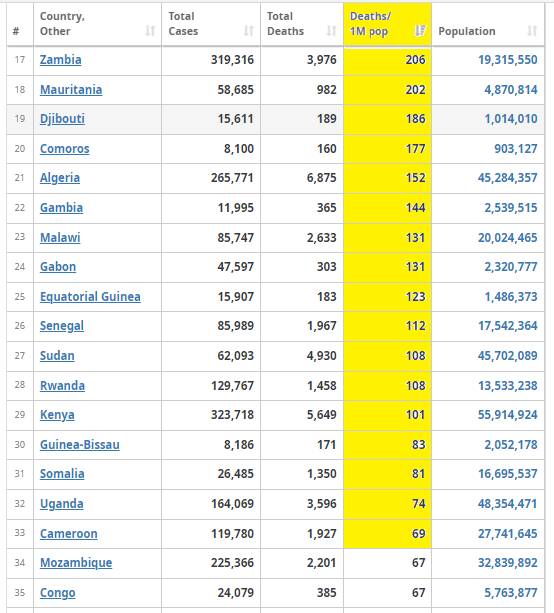The image size is (554, 613).
Task: Sort by Country, Other column arrows
Action: click(151, 31)
